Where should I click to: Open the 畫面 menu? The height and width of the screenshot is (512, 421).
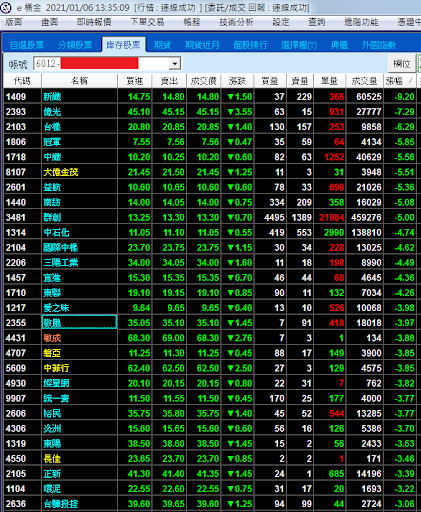point(50,22)
